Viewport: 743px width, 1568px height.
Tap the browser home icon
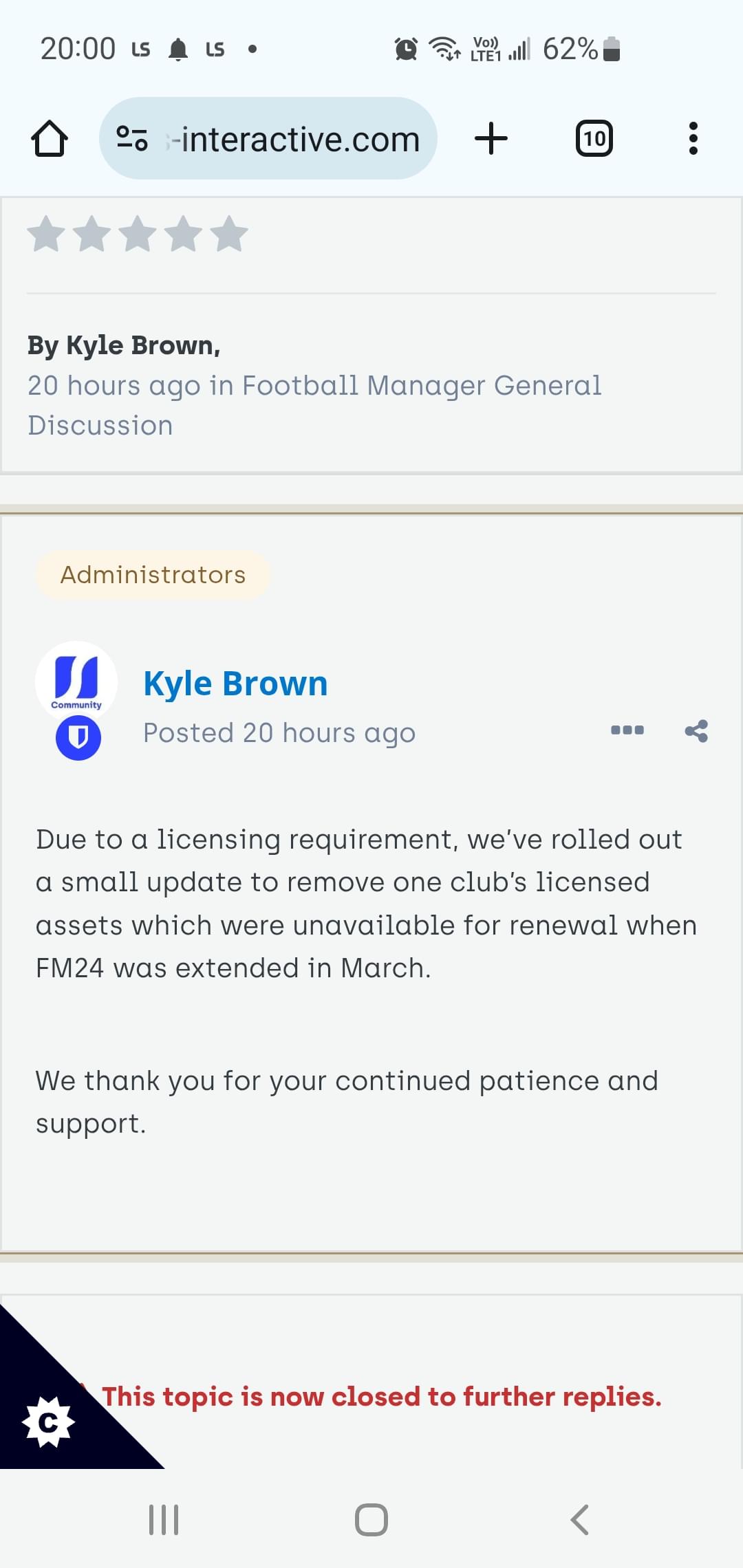[50, 139]
